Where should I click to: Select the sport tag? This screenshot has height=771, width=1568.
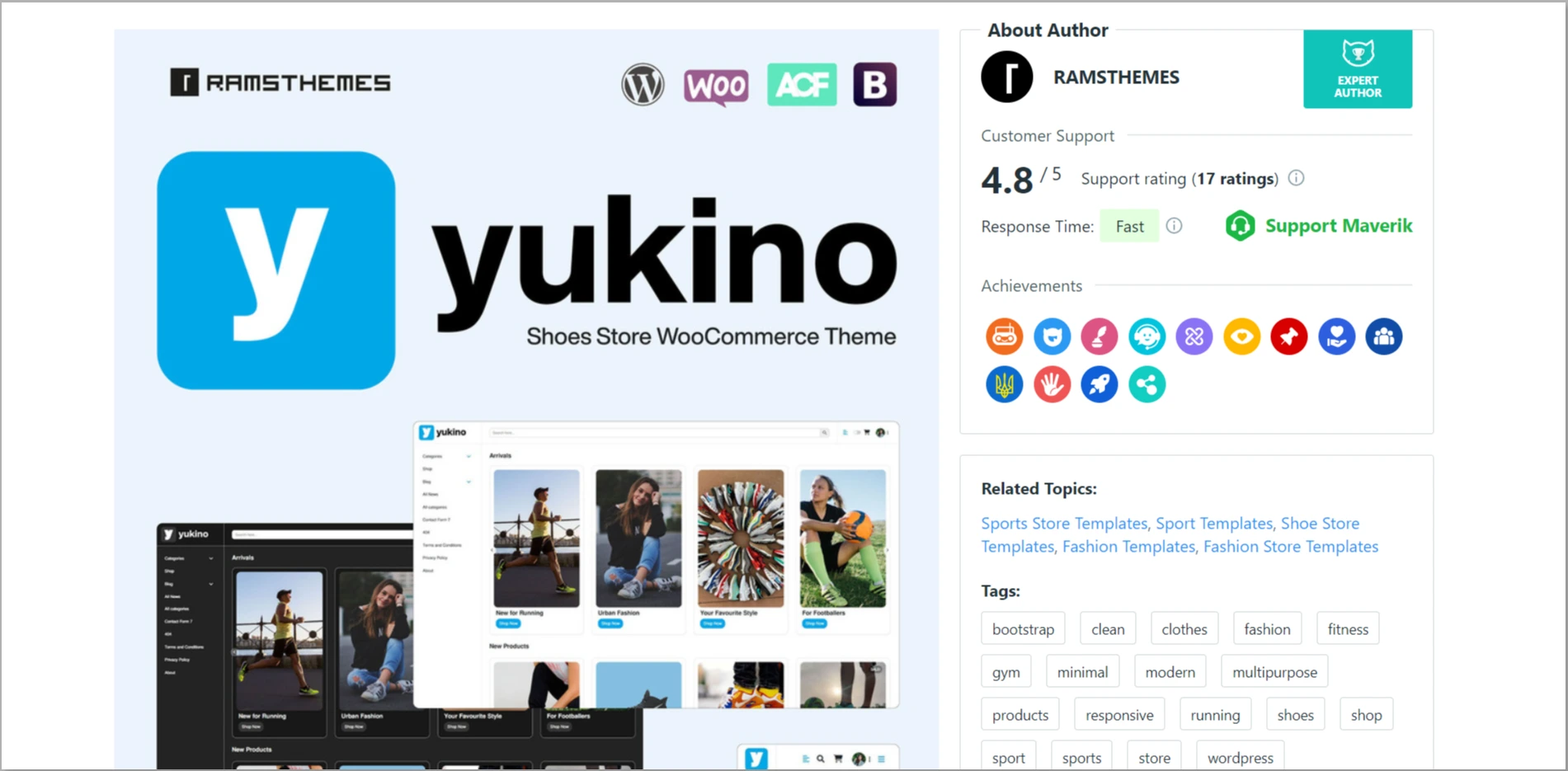pos(1008,758)
